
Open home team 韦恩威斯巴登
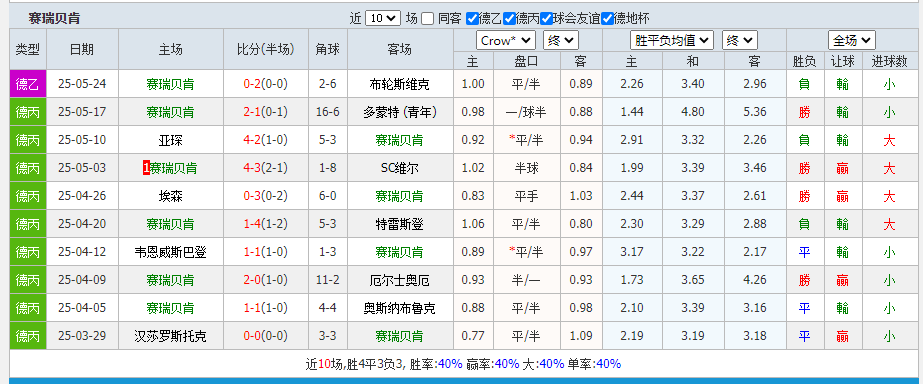[171, 252]
